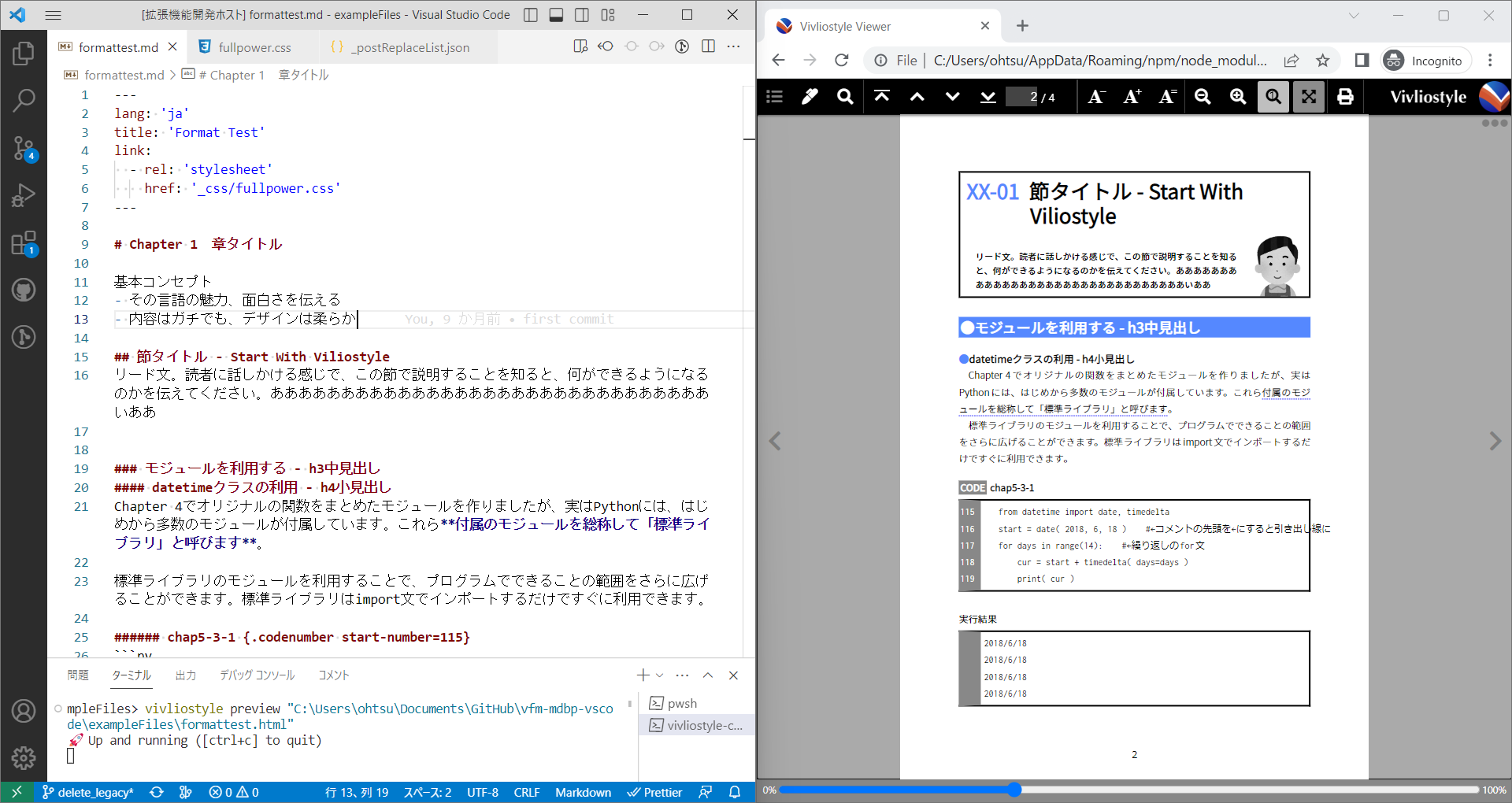Click the right arrow to turn the Vivliostyle page

pos(1495,441)
